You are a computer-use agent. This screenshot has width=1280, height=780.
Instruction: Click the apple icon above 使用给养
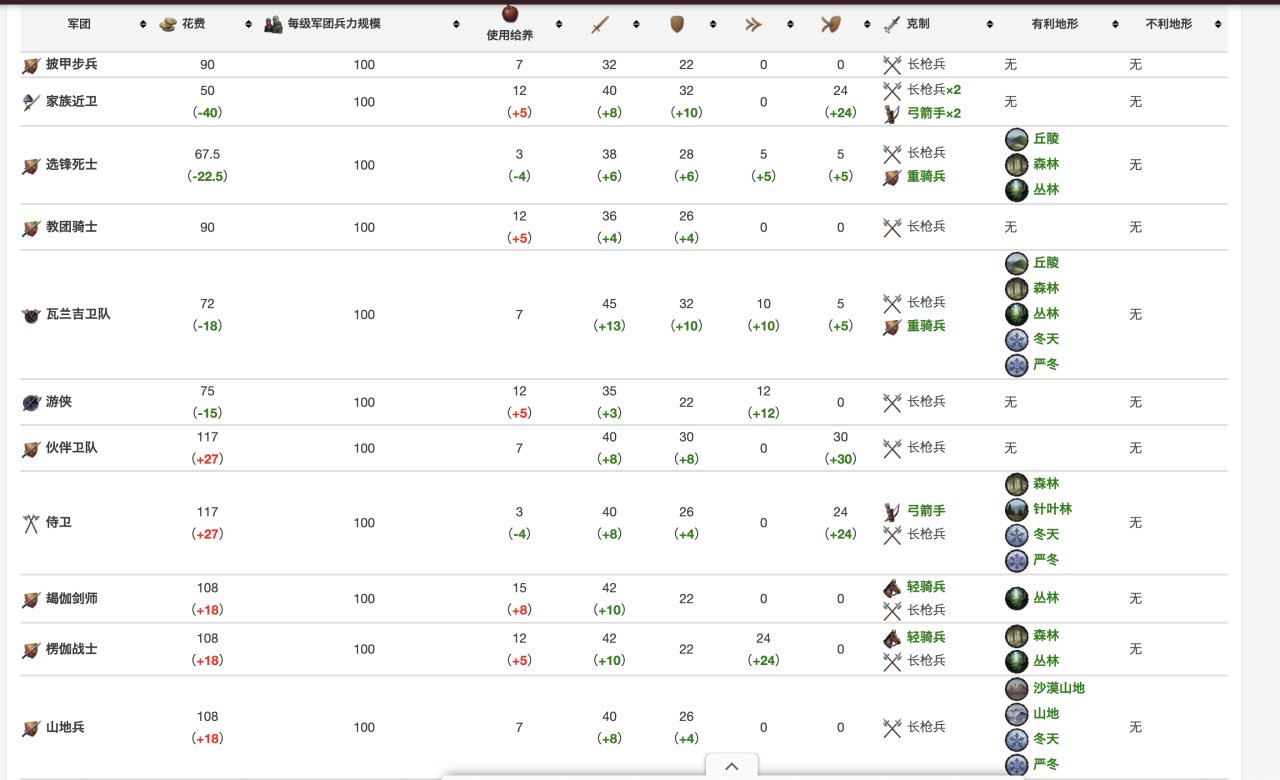tap(509, 12)
